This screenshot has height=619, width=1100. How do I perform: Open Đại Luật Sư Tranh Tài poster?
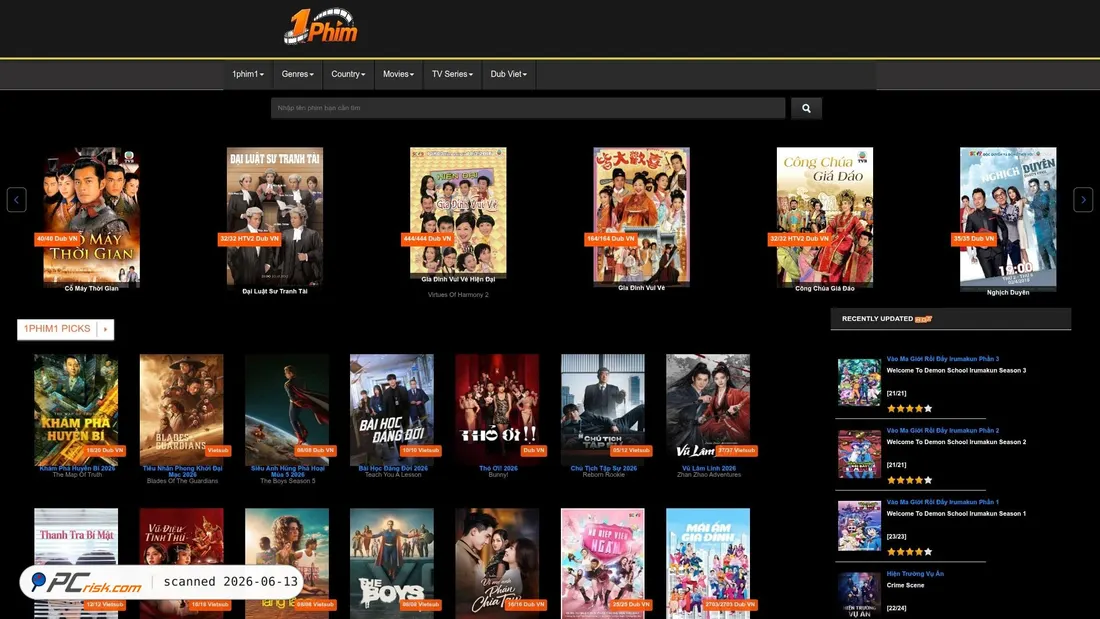click(275, 216)
